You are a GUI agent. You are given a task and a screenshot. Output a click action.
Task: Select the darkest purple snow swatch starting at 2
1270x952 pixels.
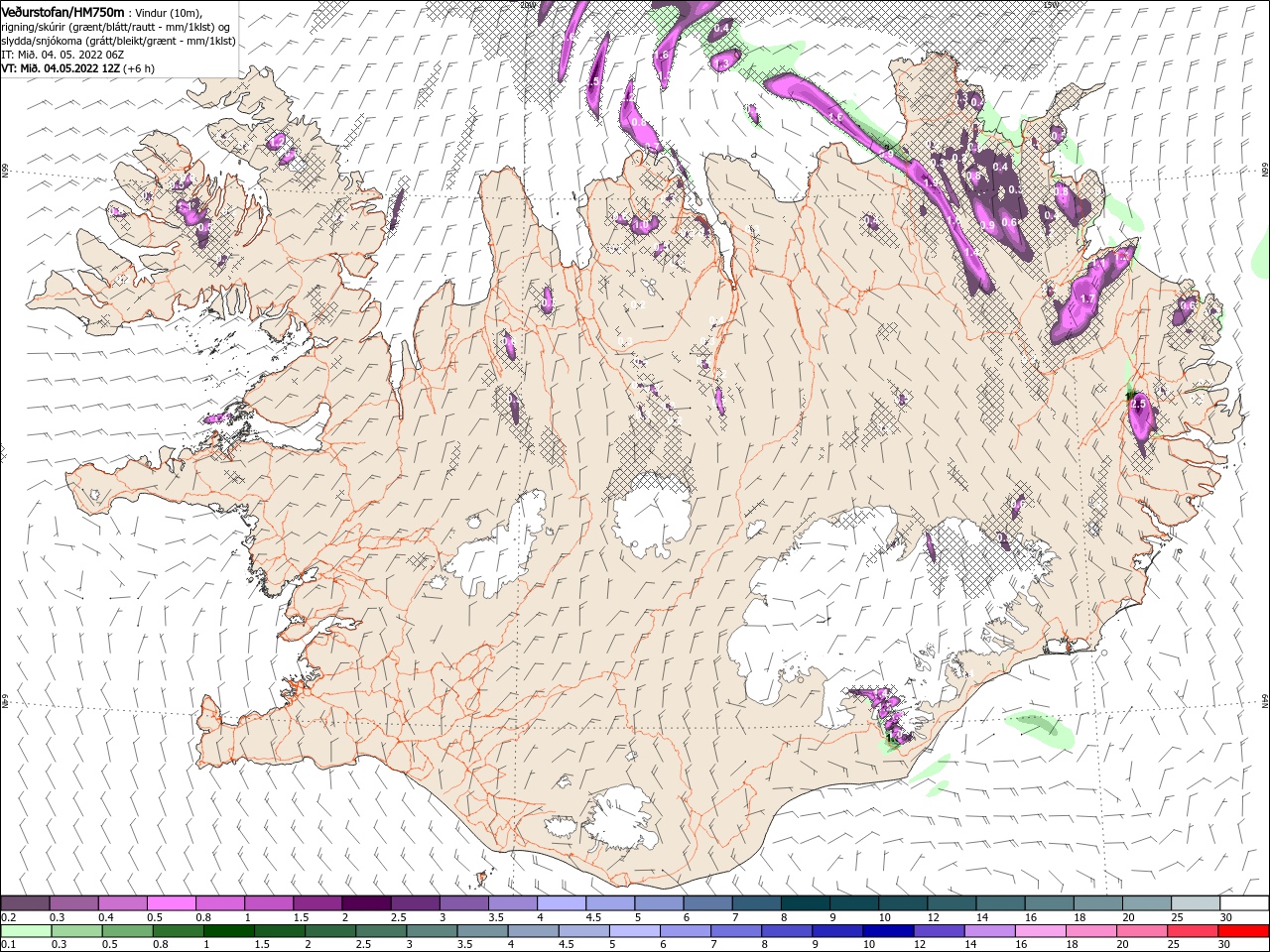click(x=365, y=903)
